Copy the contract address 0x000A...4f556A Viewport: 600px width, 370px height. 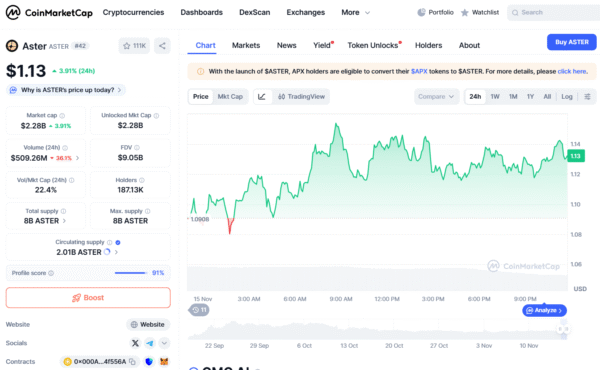click(x=132, y=362)
